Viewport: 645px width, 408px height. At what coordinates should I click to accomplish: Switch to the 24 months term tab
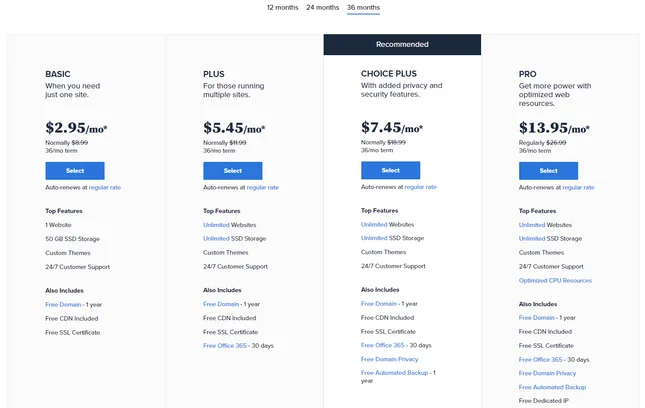point(322,7)
